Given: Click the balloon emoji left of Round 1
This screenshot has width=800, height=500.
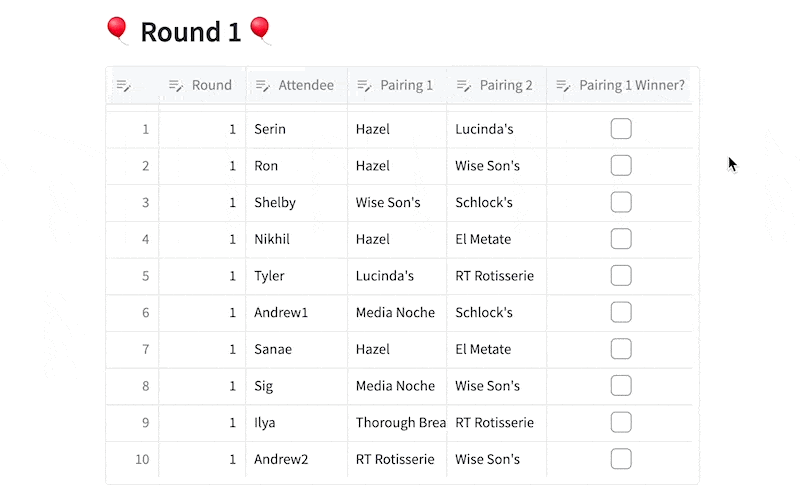Looking at the screenshot, I should point(117,31).
